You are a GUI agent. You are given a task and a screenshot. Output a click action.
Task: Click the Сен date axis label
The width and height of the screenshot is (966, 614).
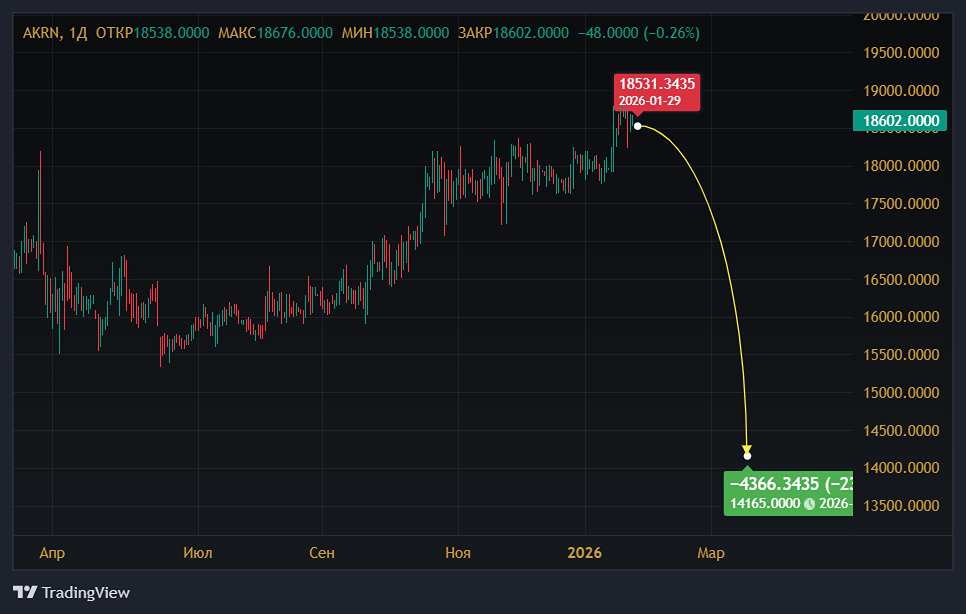pyautogui.click(x=322, y=553)
